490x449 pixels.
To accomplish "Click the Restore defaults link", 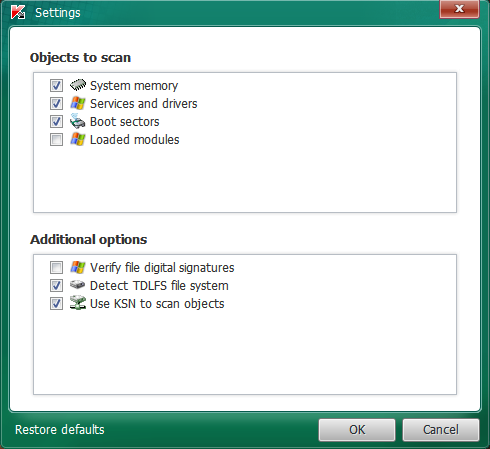I will coord(60,430).
